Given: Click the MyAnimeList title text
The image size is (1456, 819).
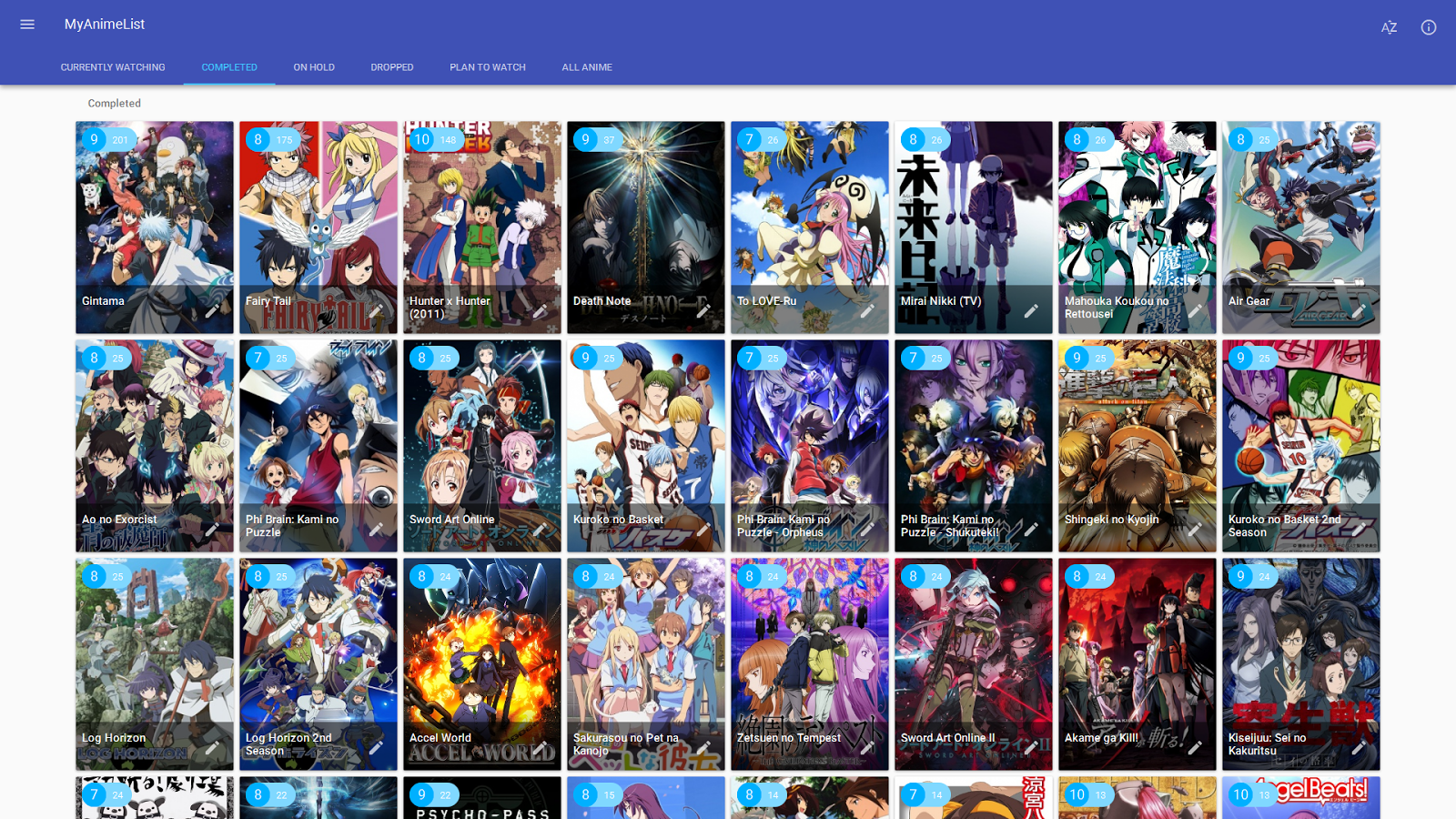Looking at the screenshot, I should pyautogui.click(x=106, y=25).
